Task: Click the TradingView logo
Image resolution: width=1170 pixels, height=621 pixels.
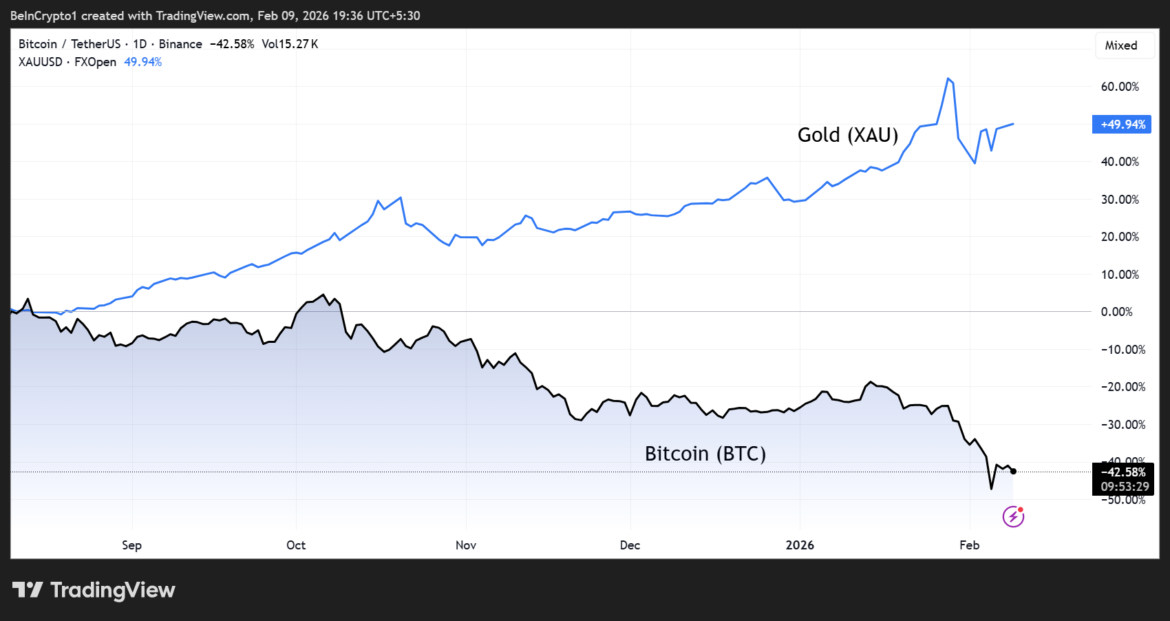Action: tap(93, 590)
